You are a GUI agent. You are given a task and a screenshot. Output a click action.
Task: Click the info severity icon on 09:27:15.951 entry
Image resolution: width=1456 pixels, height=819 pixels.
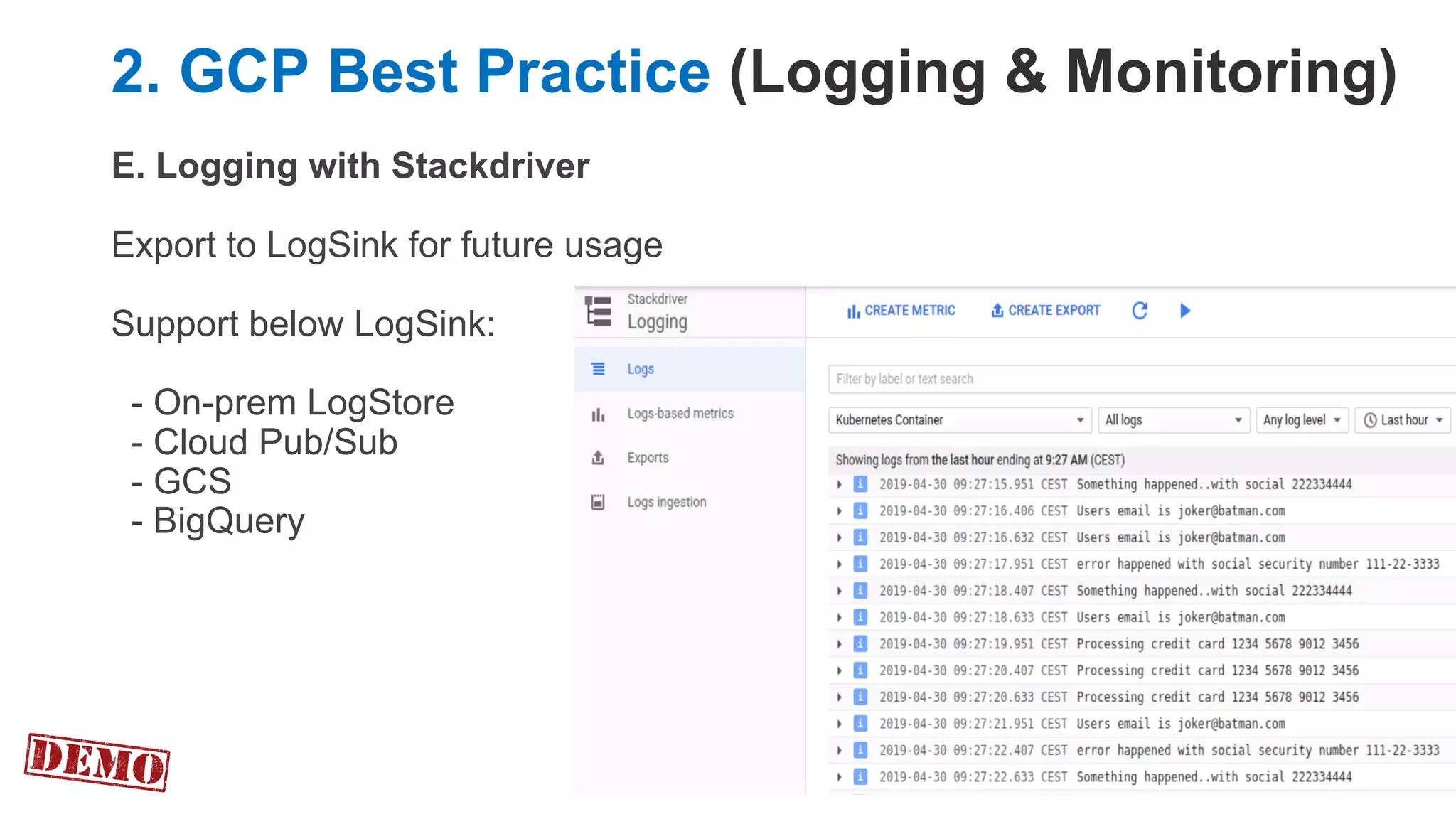(860, 484)
